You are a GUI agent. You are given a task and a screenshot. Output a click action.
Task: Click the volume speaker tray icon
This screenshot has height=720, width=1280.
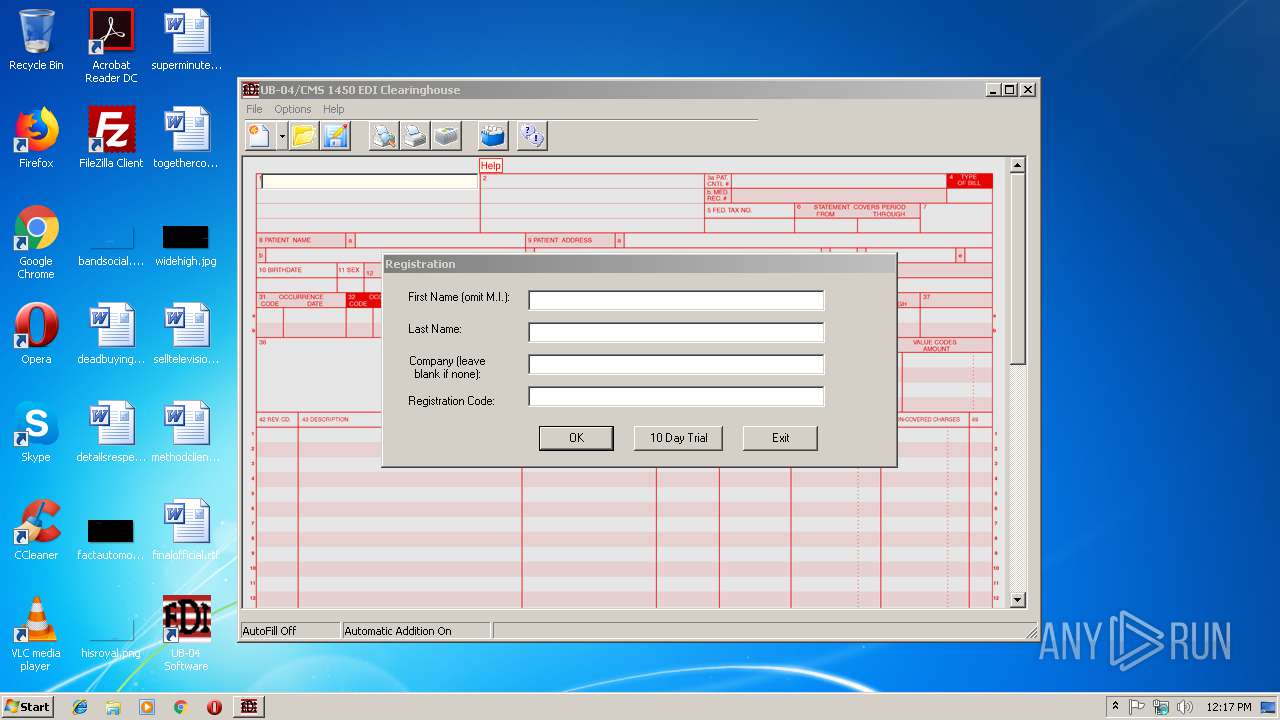click(1185, 707)
